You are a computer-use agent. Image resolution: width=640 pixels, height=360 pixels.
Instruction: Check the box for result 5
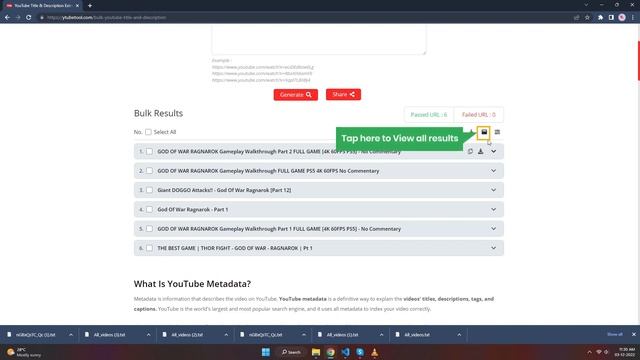149,229
